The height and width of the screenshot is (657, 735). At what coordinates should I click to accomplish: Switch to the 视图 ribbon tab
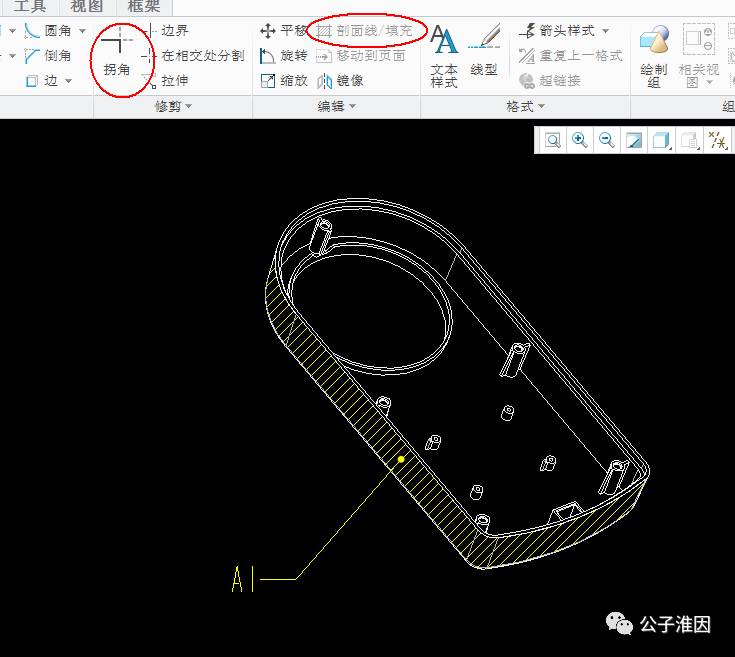[x=87, y=7]
